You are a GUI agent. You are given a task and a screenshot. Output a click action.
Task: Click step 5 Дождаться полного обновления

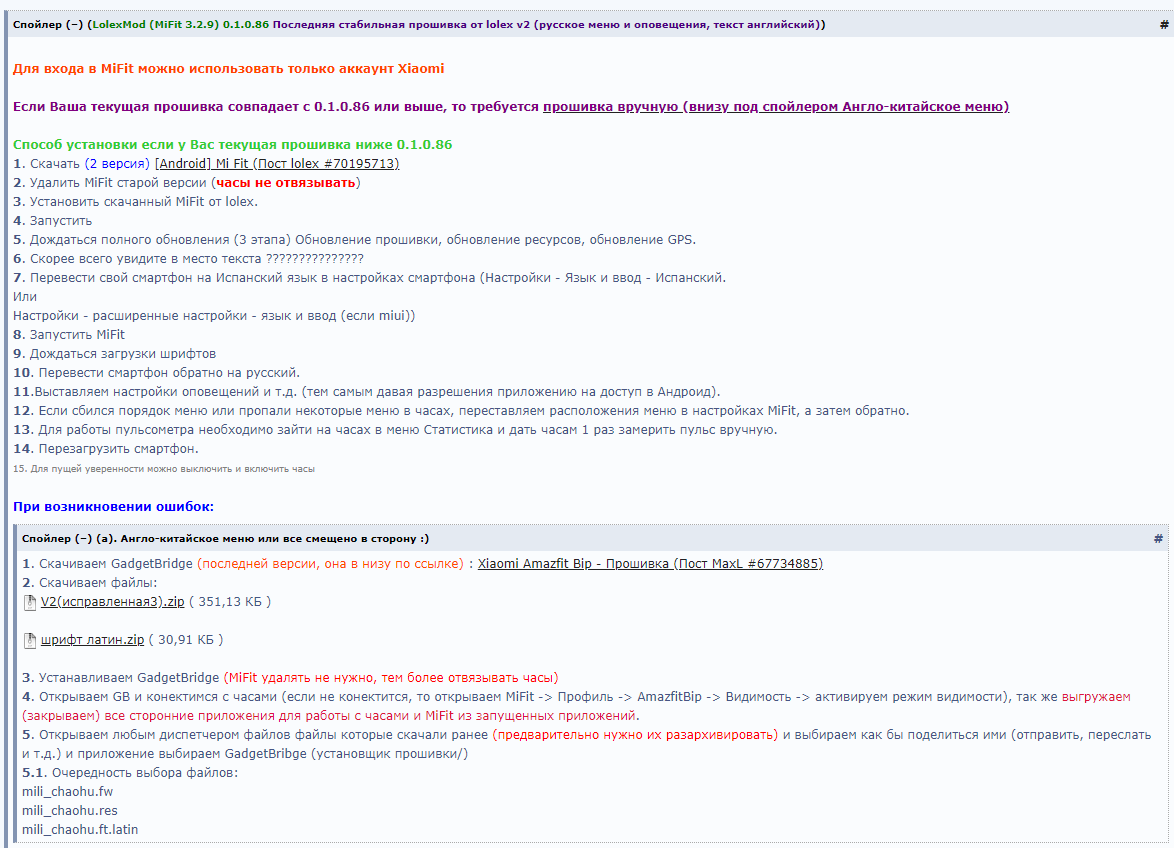354,240
